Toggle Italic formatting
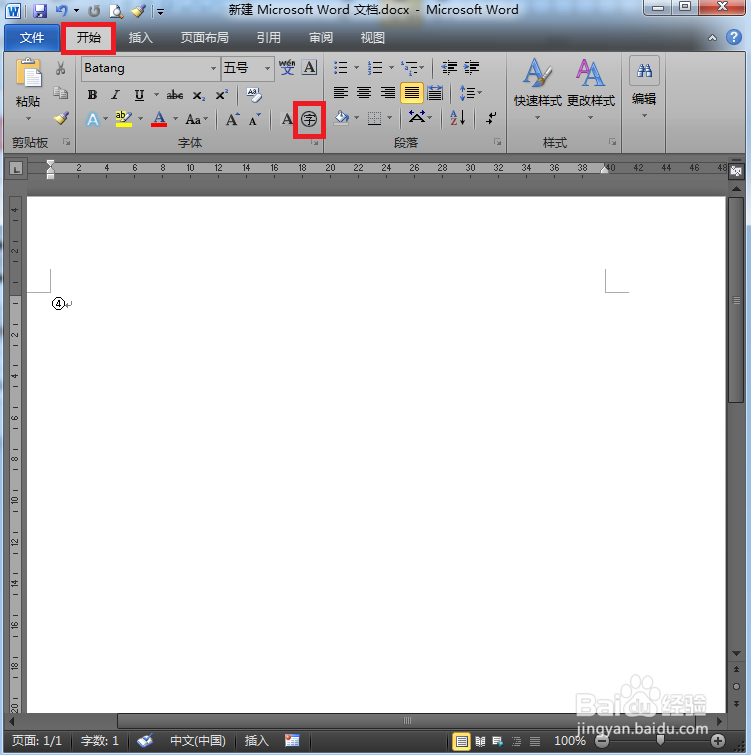 [115, 95]
